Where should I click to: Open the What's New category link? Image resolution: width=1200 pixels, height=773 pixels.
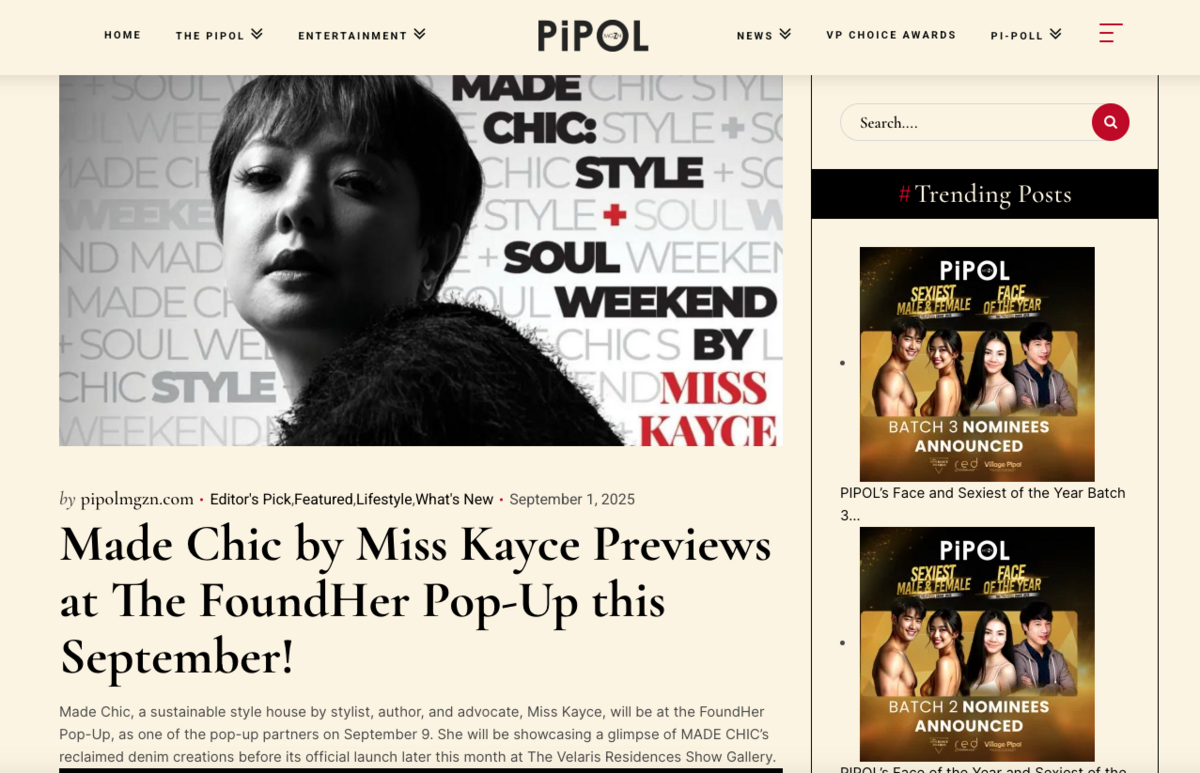tap(455, 499)
